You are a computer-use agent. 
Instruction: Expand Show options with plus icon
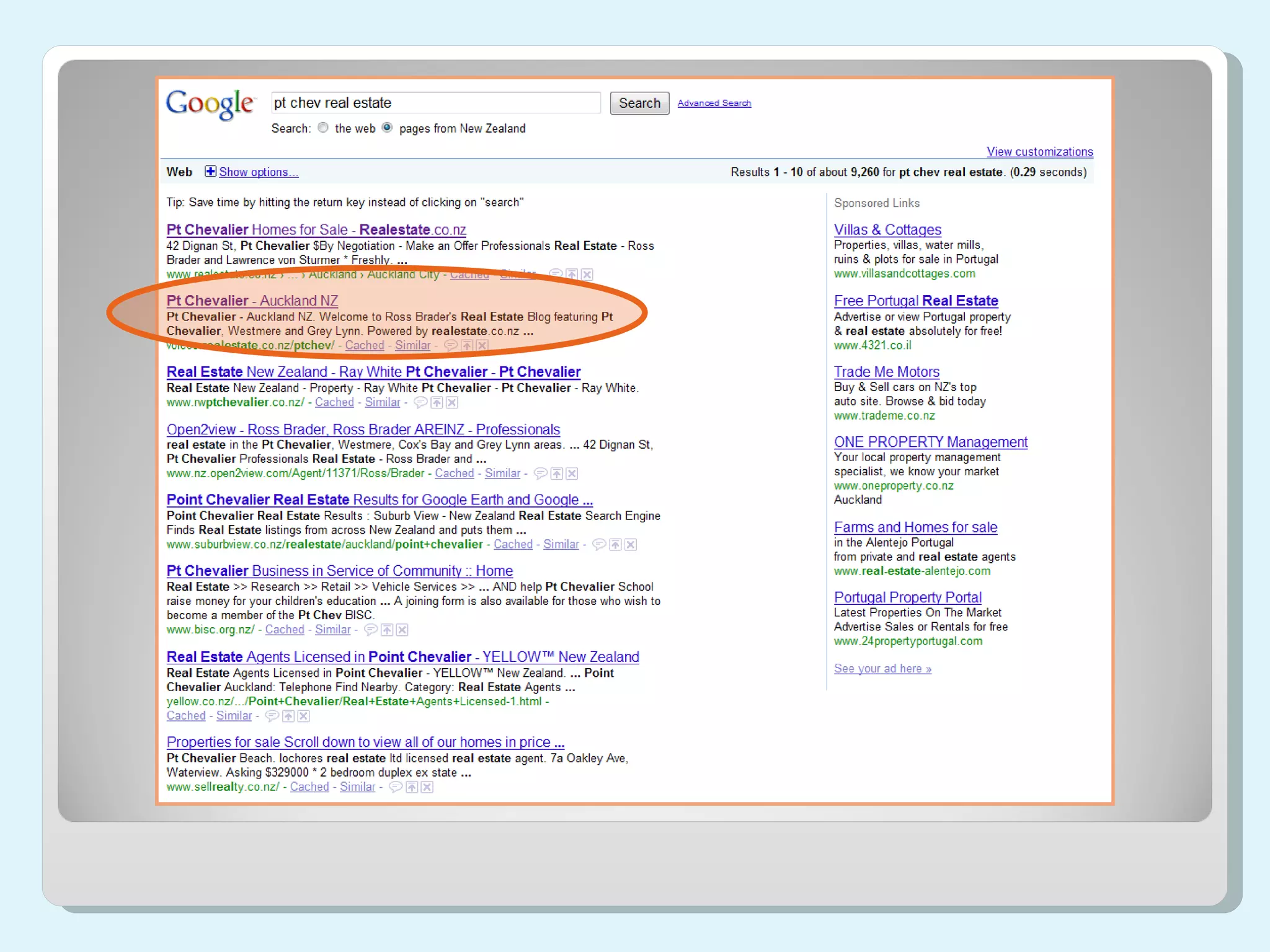[x=211, y=172]
